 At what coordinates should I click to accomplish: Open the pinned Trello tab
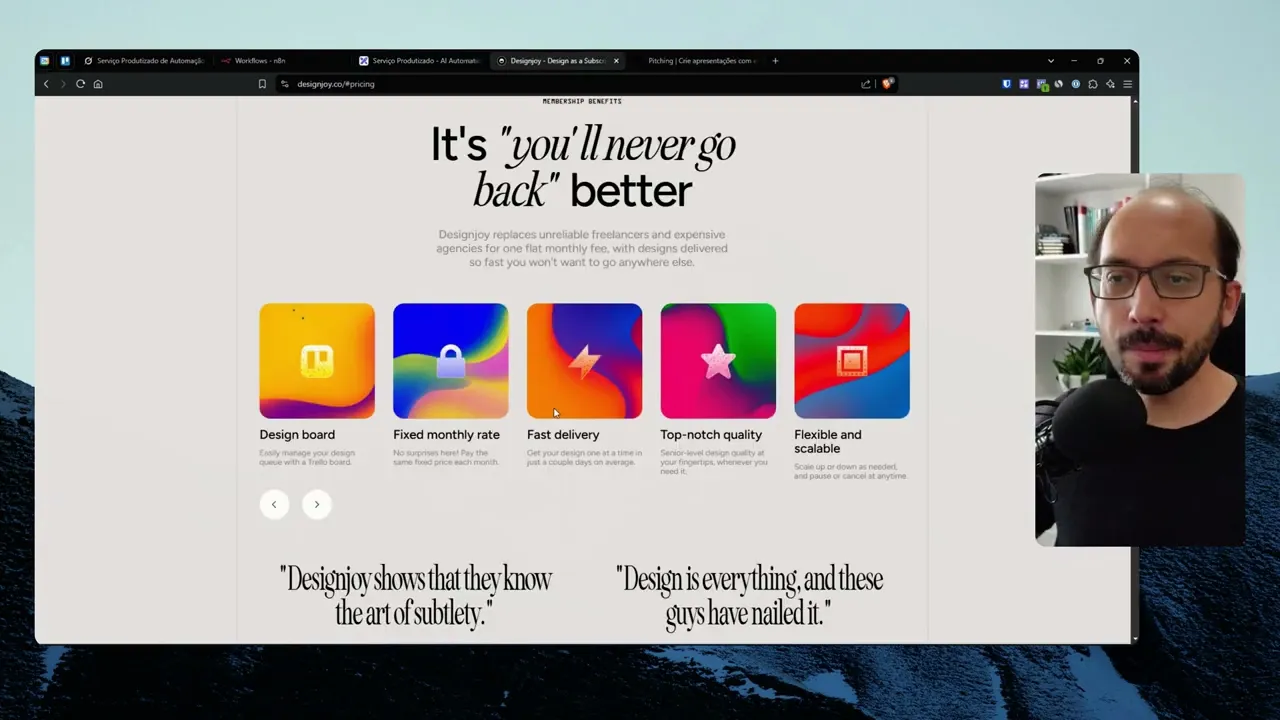[x=65, y=61]
